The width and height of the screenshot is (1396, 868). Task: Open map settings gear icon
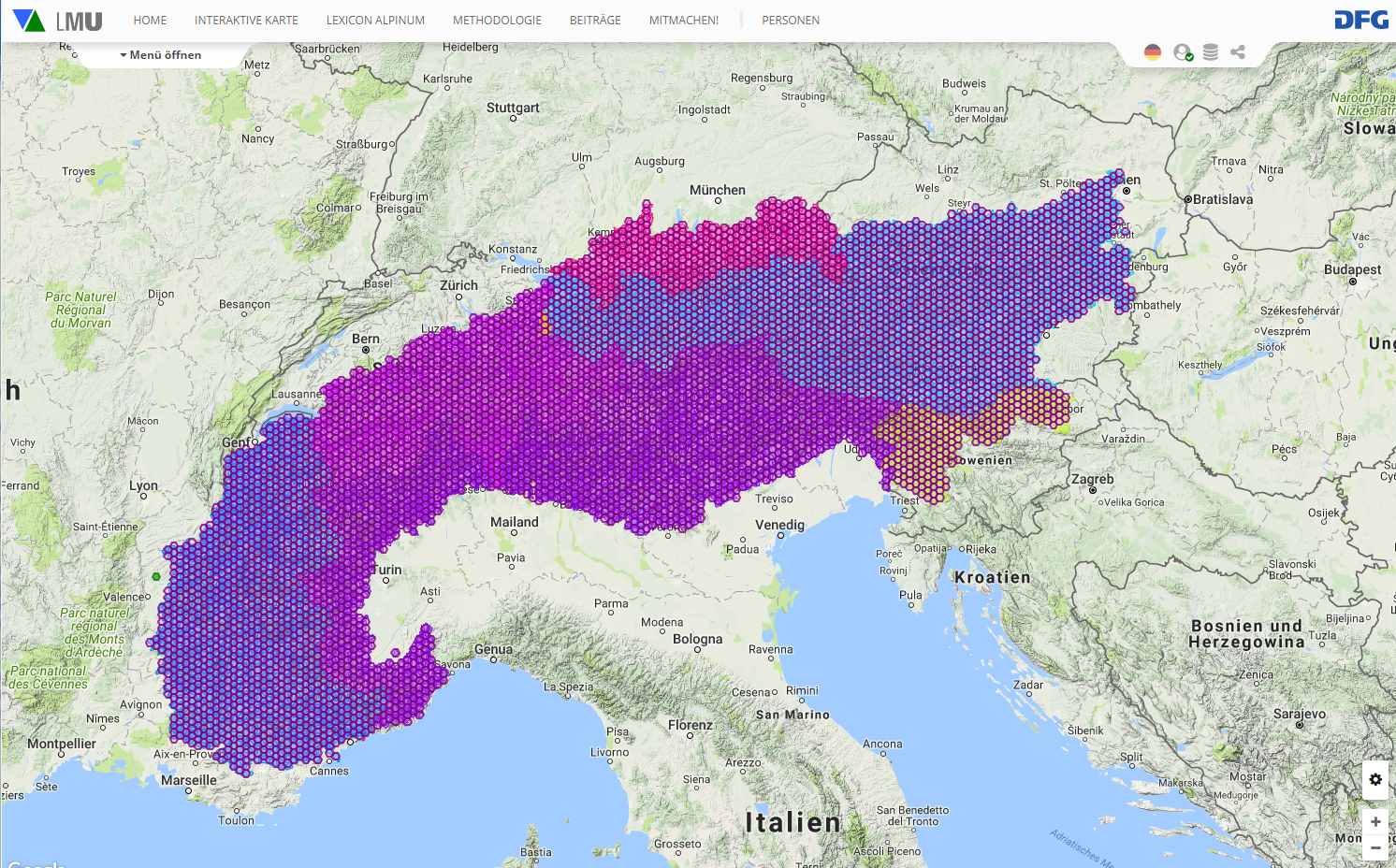[1374, 779]
